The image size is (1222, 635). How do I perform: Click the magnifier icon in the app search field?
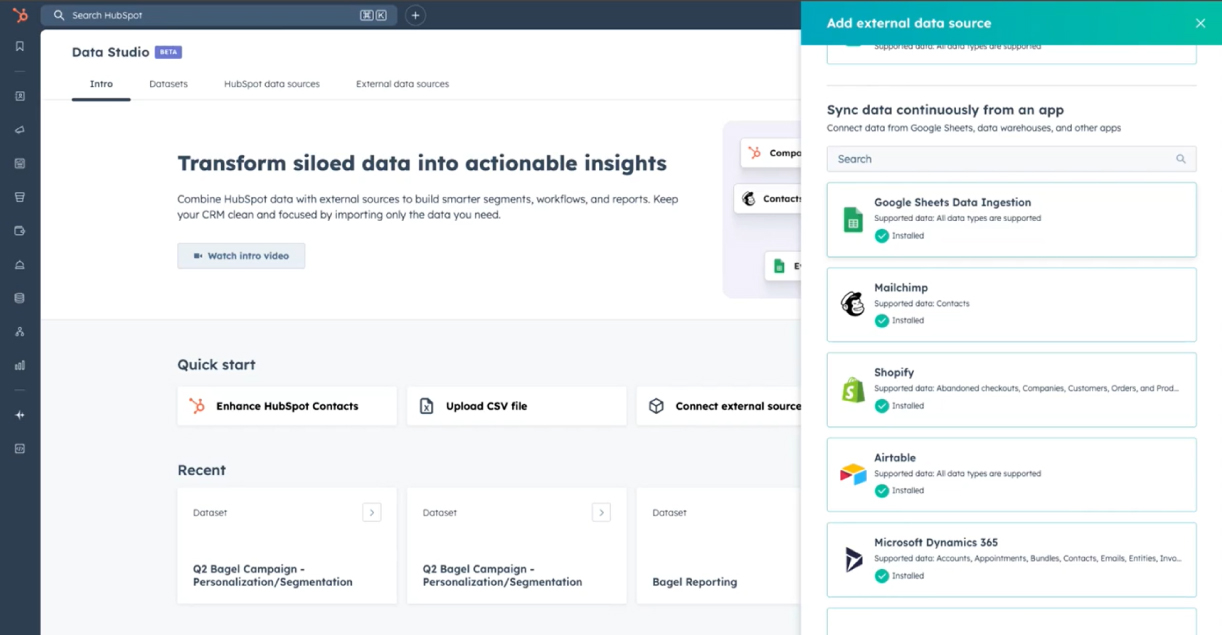1180,159
